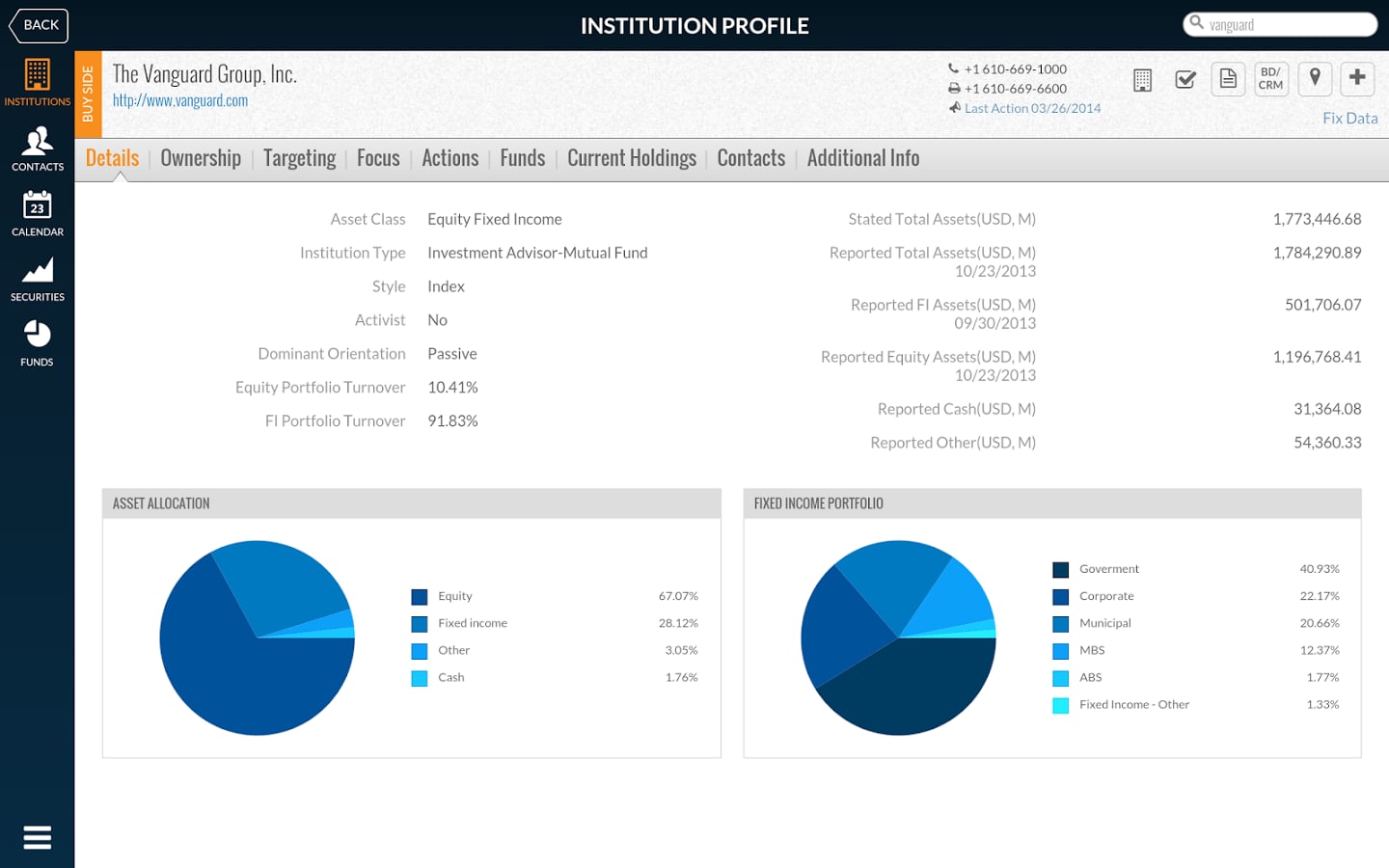Click the Dominant Orientation value Passive
Screen dimensions: 1389x868
coord(452,354)
